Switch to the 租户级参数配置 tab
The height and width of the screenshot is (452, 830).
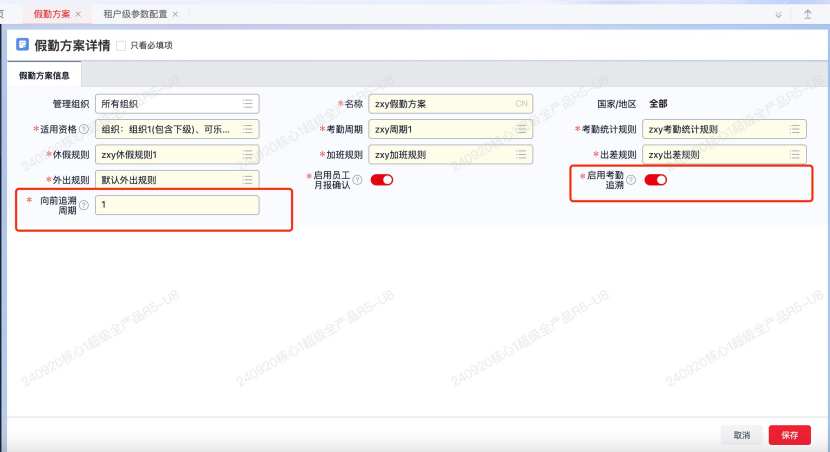135,14
